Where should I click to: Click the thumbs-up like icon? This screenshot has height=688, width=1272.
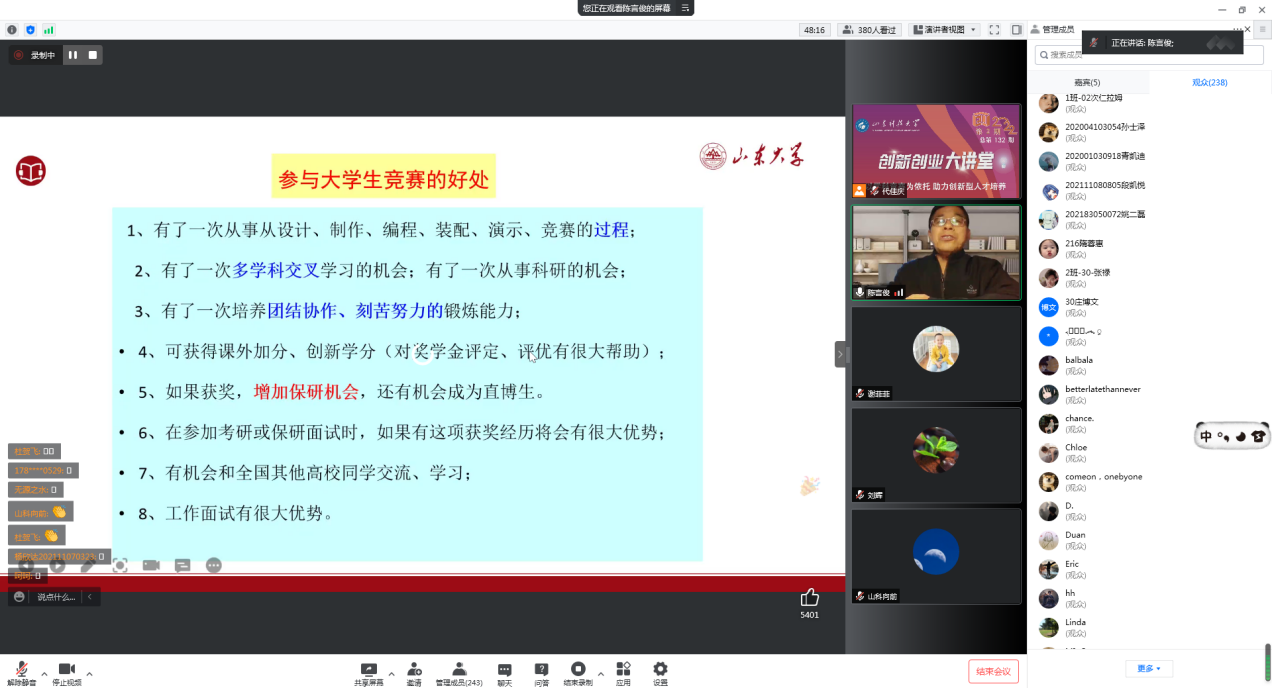[809, 598]
